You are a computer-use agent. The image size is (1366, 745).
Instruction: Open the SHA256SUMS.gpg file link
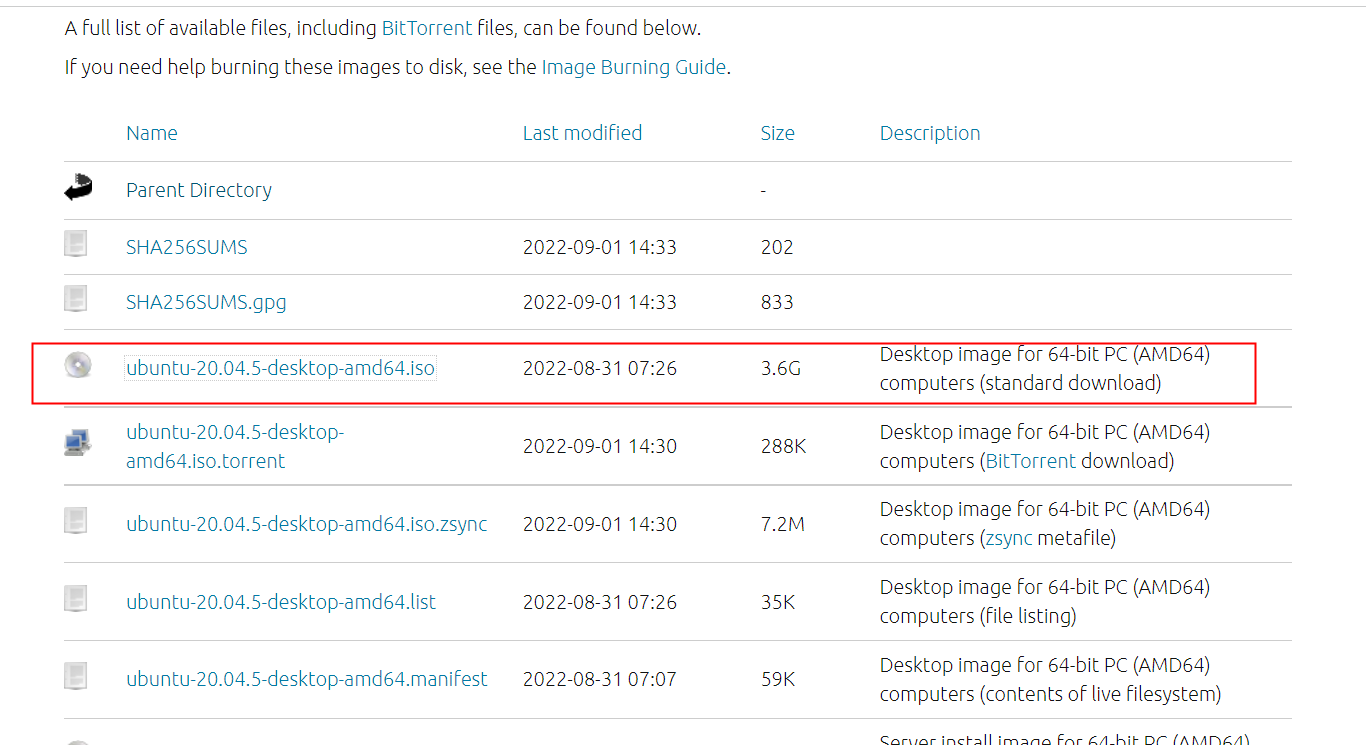point(206,302)
